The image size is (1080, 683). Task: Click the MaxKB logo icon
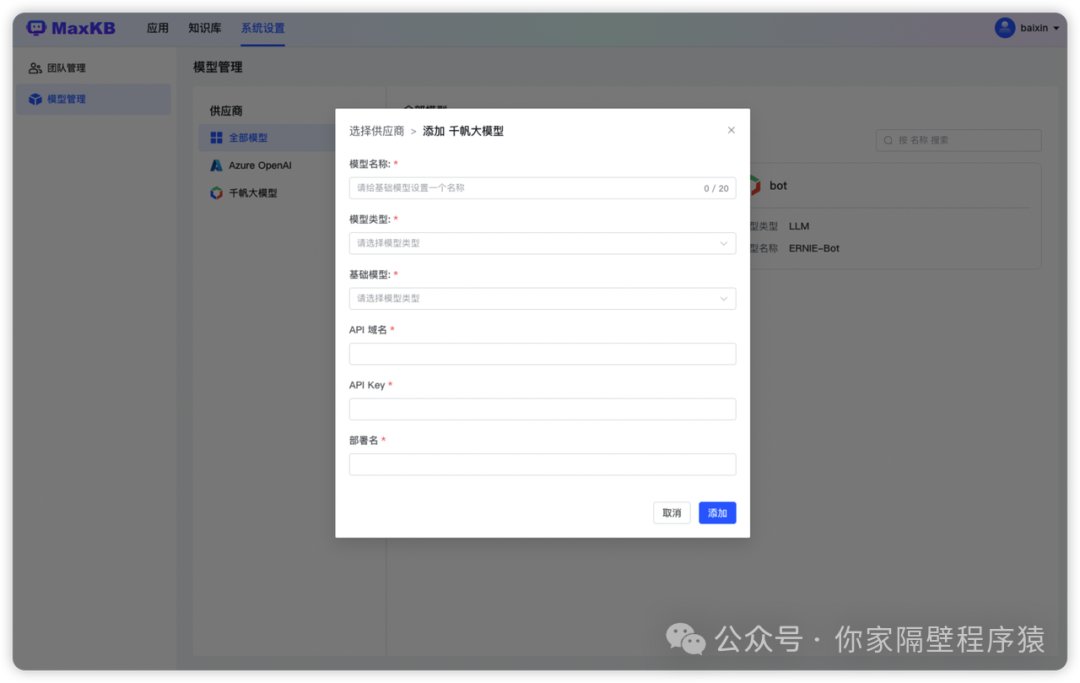(x=37, y=27)
